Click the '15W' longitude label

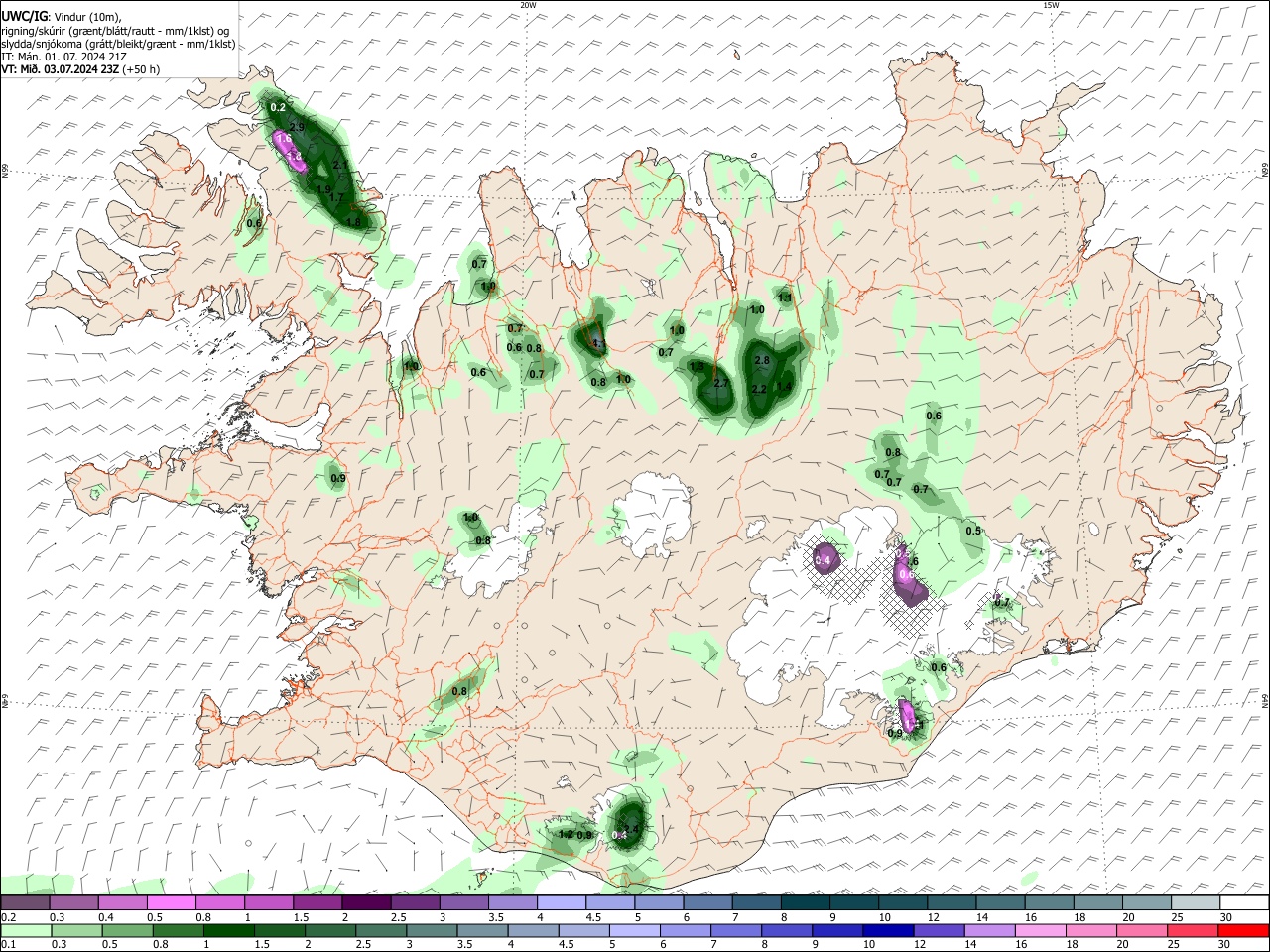pyautogui.click(x=1051, y=5)
